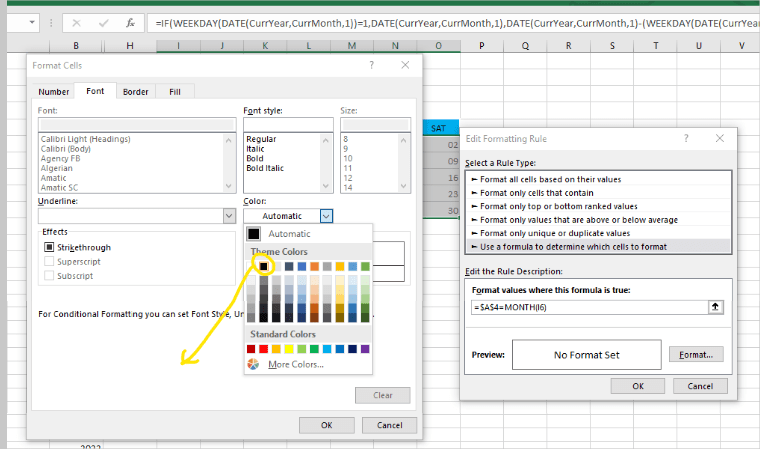Image resolution: width=760 pixels, height=449 pixels.
Task: Toggle the Strikethrough checkbox
Action: pyautogui.click(x=49, y=247)
